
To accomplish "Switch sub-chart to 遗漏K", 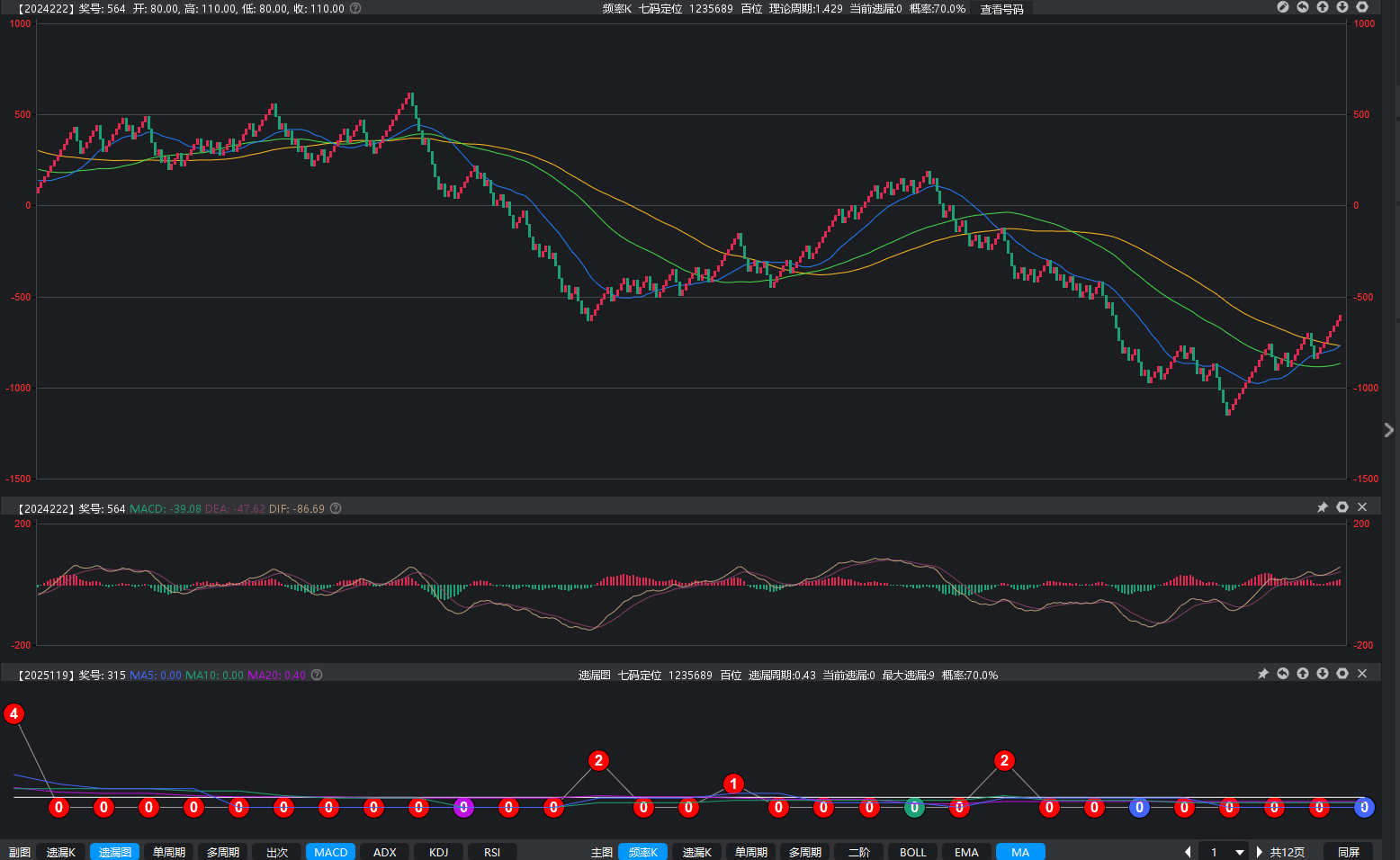I will point(61,852).
